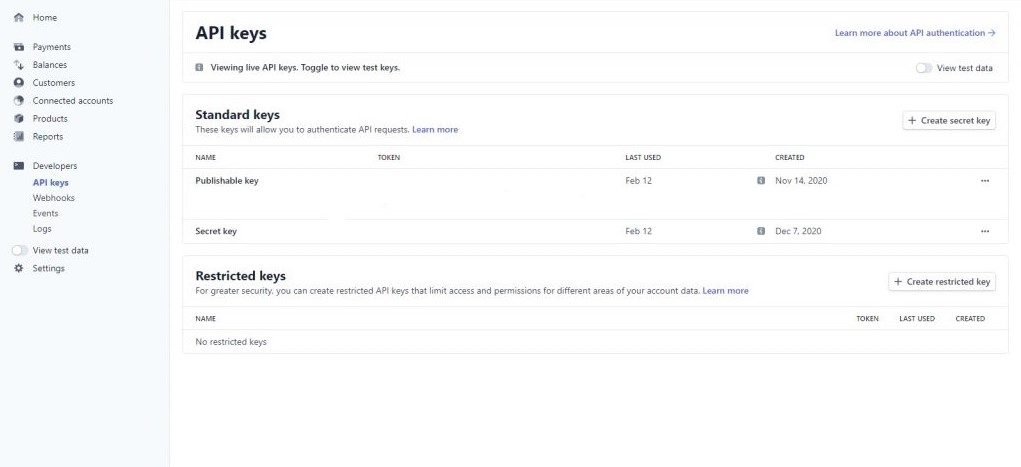
Task: Open the Publishable key options menu
Action: [x=985, y=180]
